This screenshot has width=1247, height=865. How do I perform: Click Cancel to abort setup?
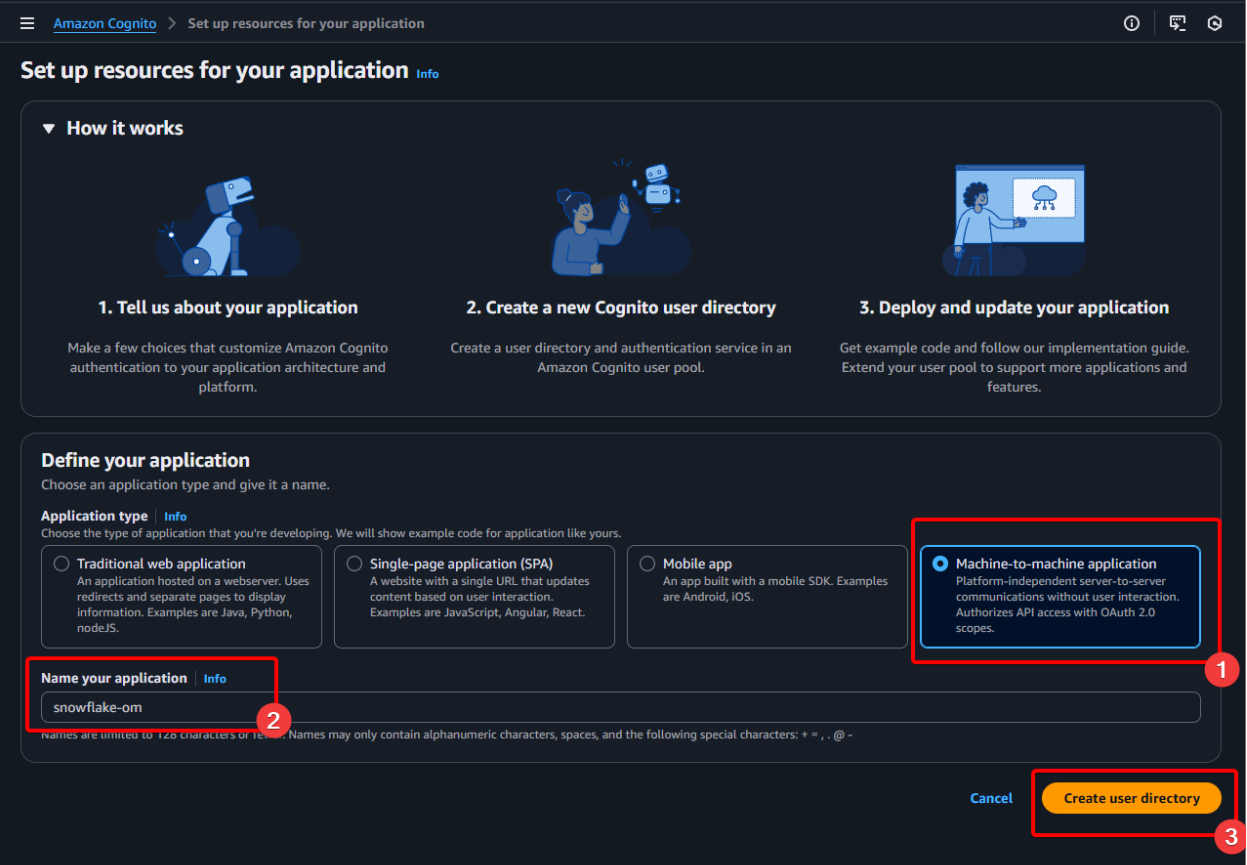tap(991, 798)
